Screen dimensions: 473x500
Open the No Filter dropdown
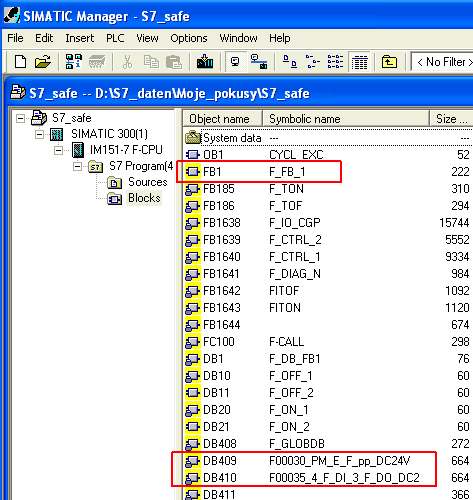pos(442,62)
